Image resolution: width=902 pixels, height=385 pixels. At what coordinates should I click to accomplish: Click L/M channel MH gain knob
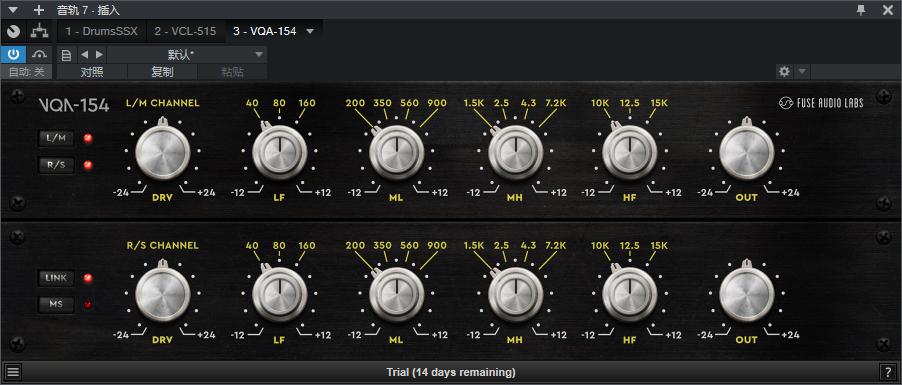[x=516, y=152]
